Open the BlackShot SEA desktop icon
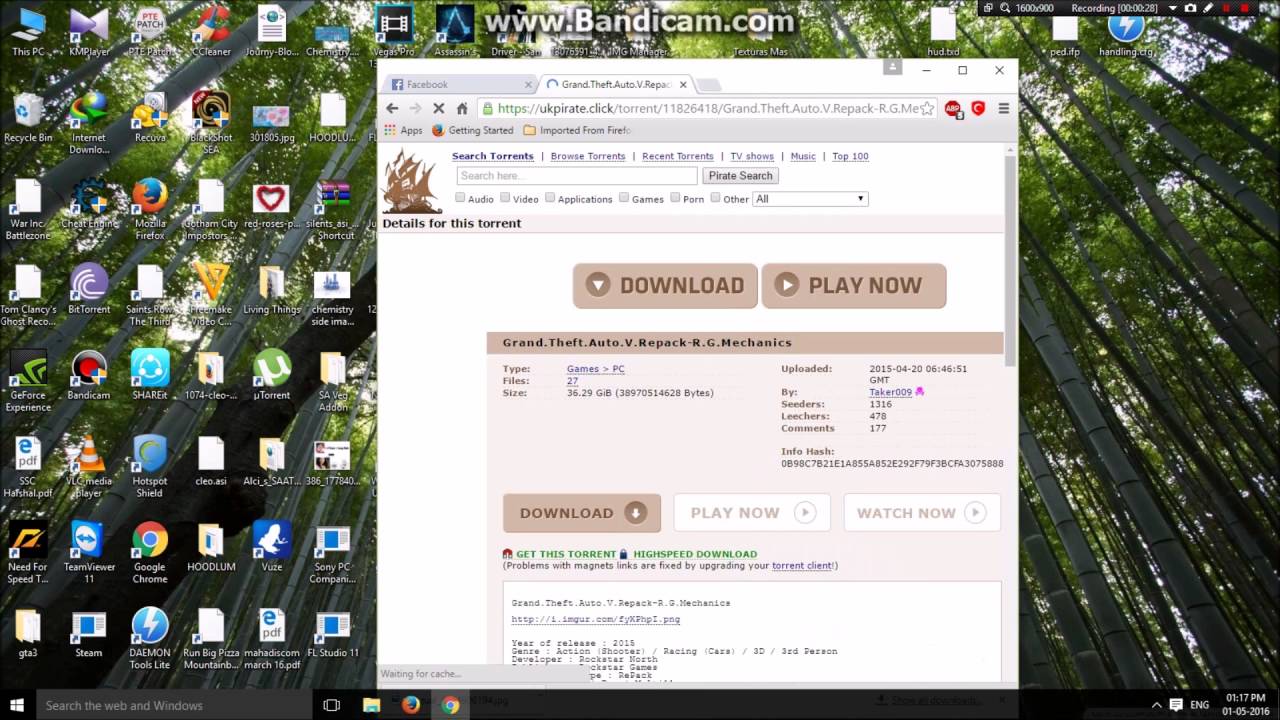Image resolution: width=1280 pixels, height=720 pixels. click(211, 123)
